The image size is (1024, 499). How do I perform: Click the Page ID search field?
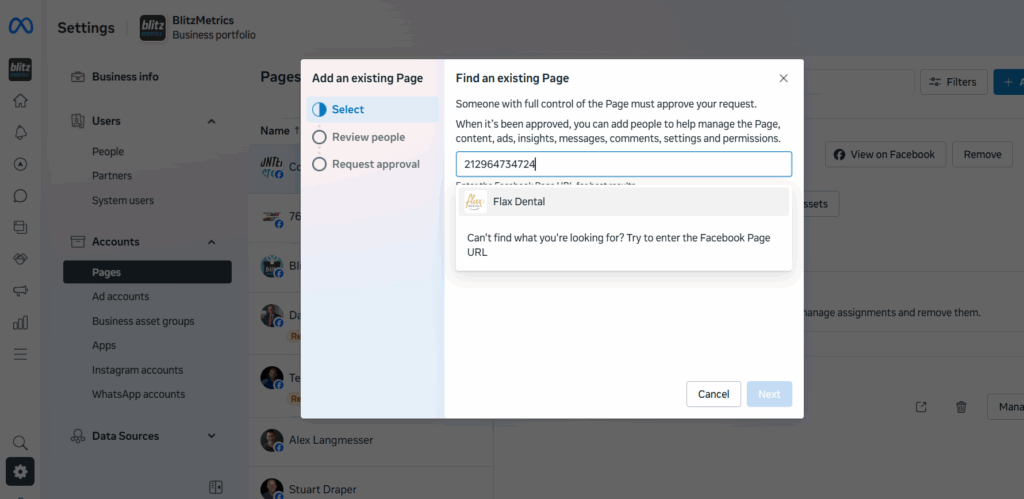pyautogui.click(x=623, y=165)
